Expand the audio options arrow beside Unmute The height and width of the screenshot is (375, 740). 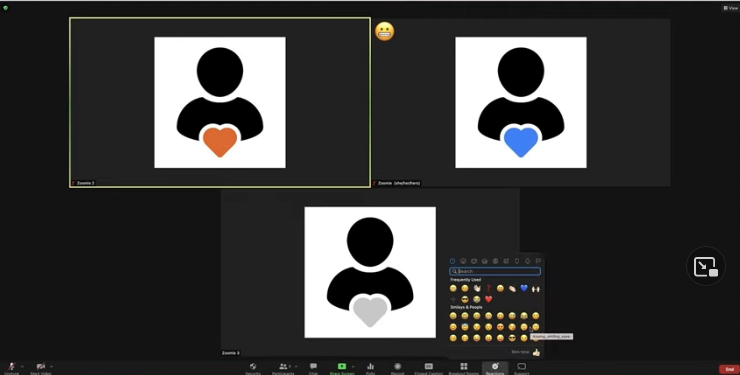pos(22,366)
